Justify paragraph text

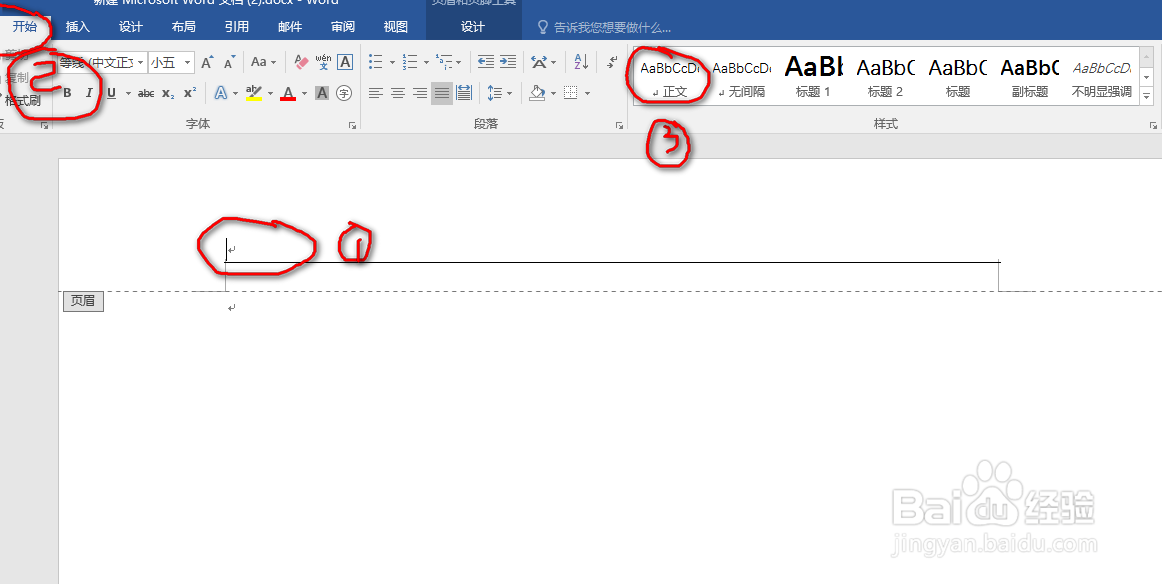tap(442, 93)
